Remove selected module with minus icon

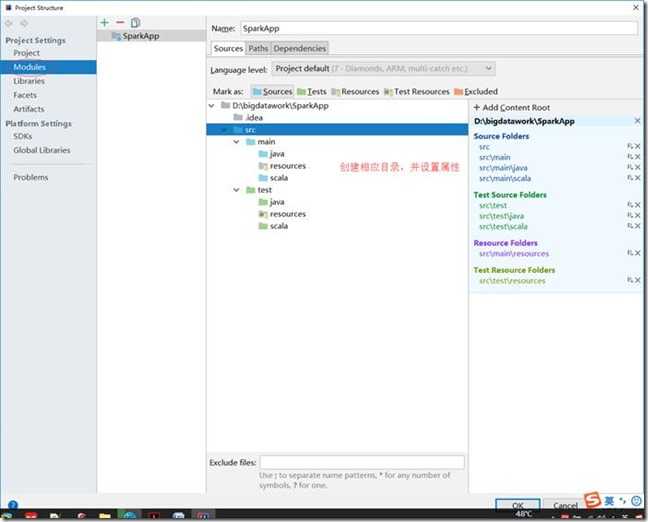tap(120, 22)
